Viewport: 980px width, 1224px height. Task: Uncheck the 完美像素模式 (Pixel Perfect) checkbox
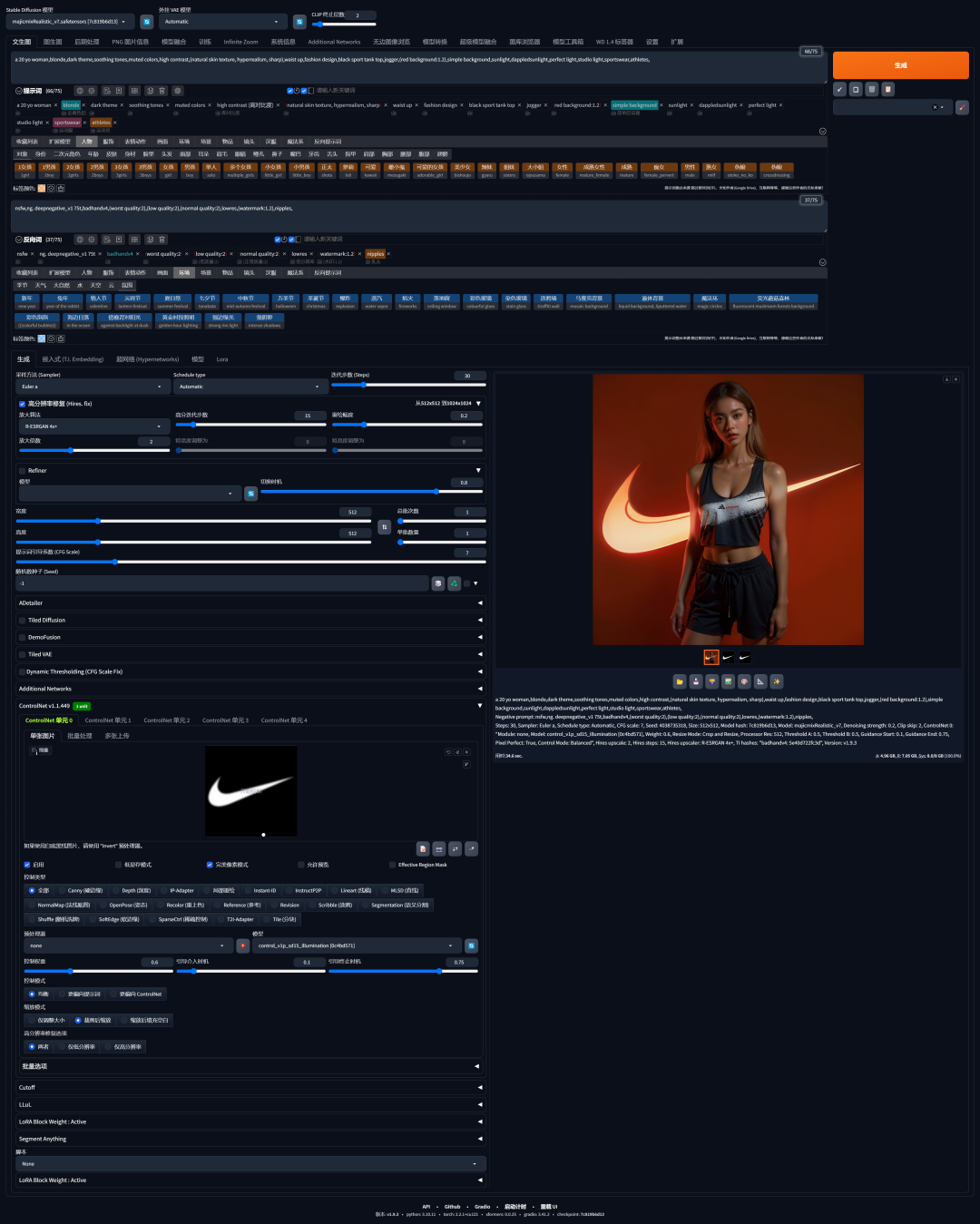[210, 865]
